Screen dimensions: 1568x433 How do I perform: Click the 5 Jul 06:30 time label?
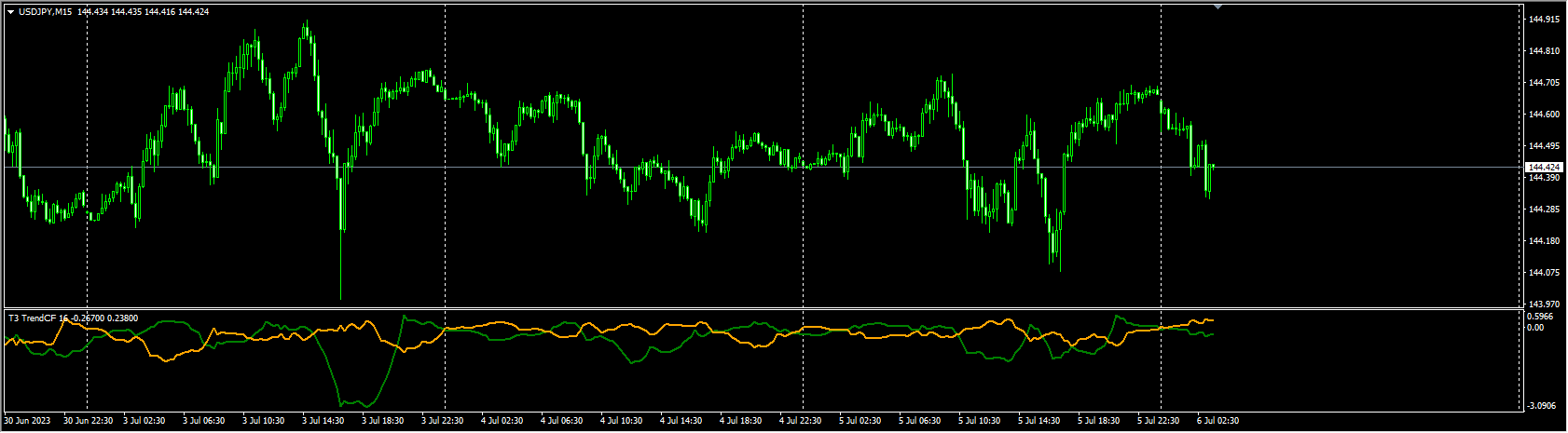pos(920,421)
